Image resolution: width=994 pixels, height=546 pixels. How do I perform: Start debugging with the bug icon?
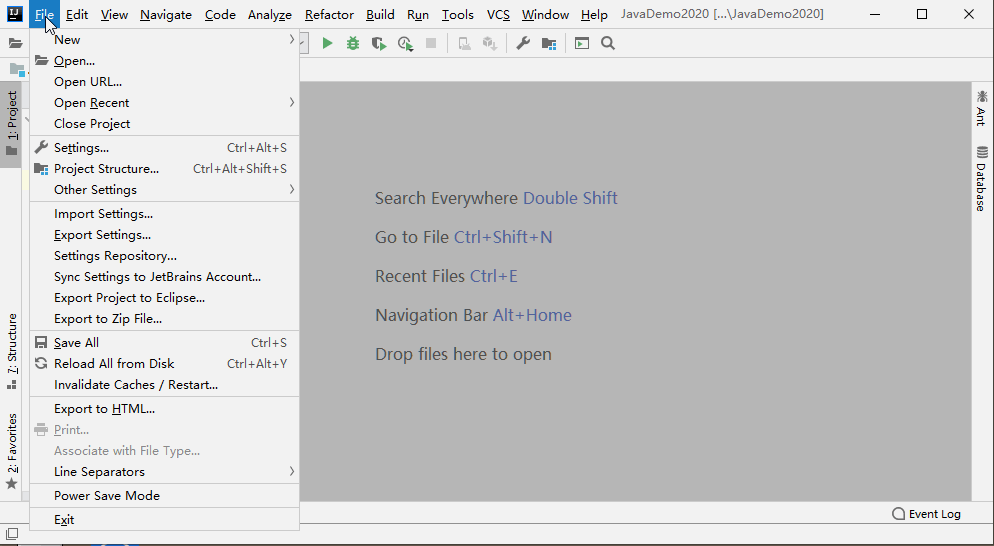(353, 43)
